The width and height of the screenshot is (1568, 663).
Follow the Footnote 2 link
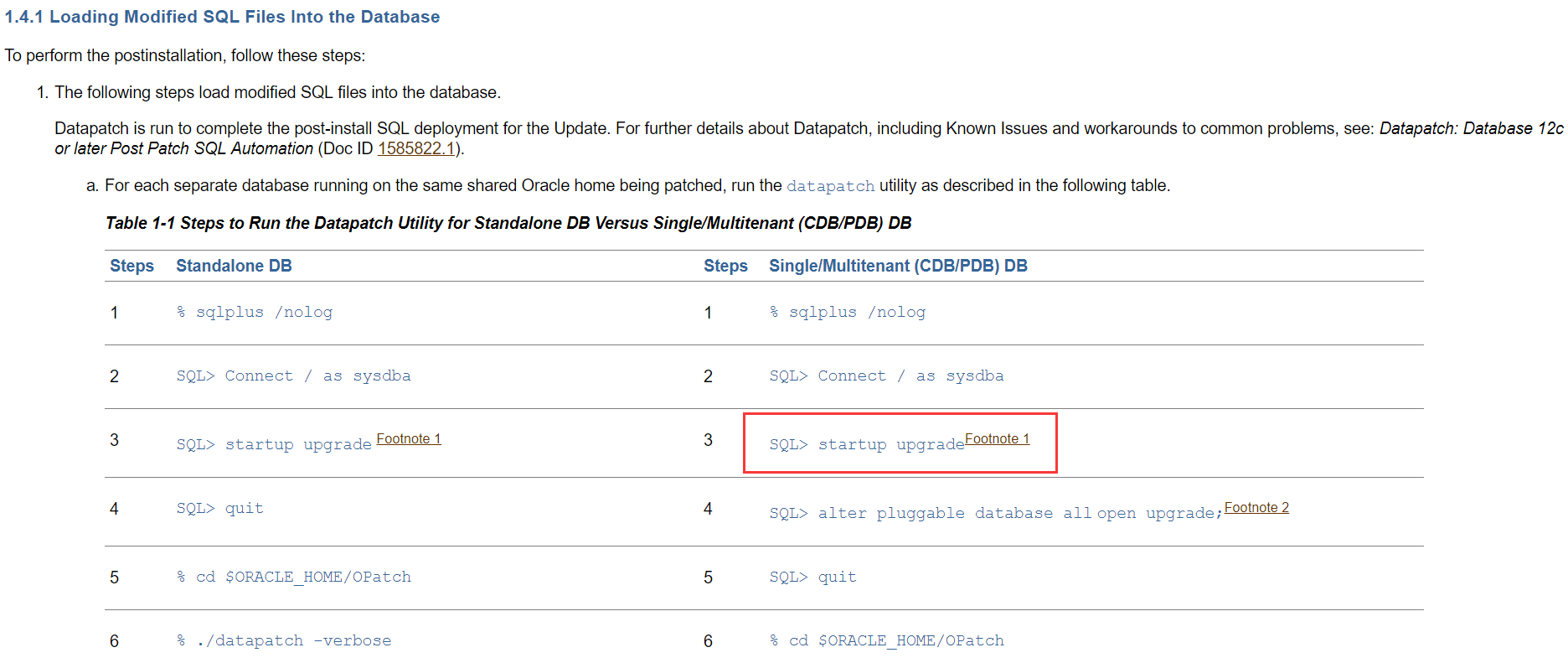(1256, 507)
